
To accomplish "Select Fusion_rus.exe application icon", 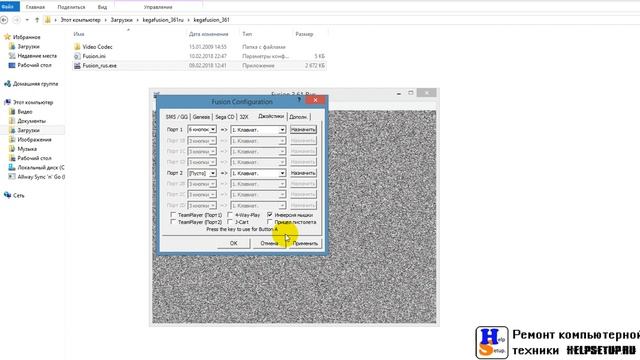I will pos(77,65).
